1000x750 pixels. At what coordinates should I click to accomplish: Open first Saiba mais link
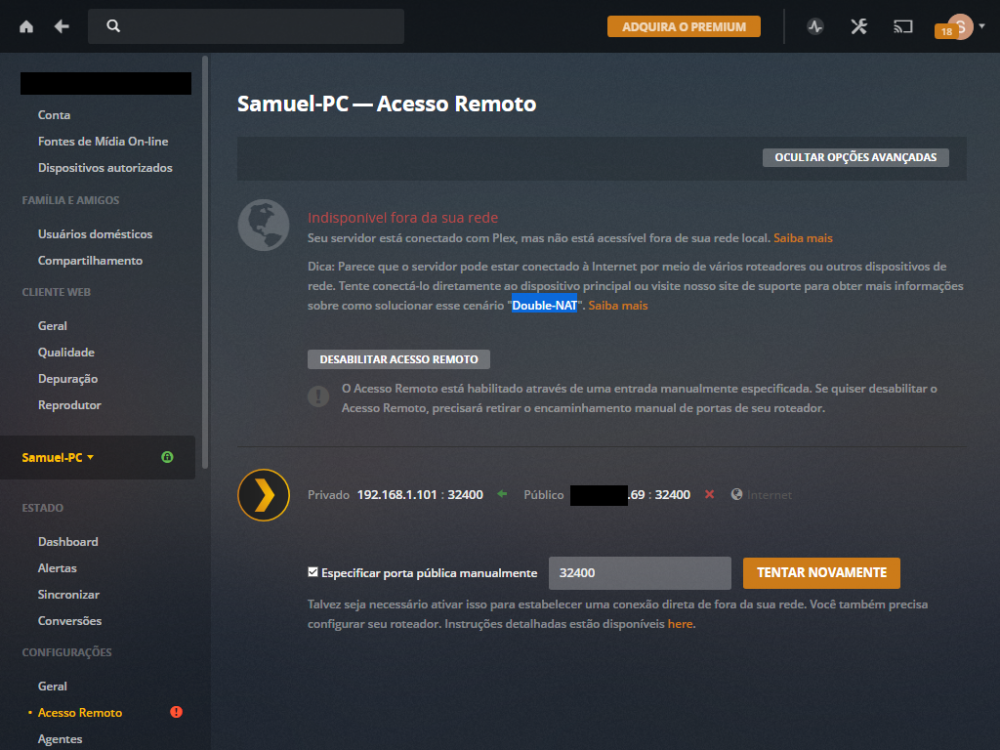[803, 238]
